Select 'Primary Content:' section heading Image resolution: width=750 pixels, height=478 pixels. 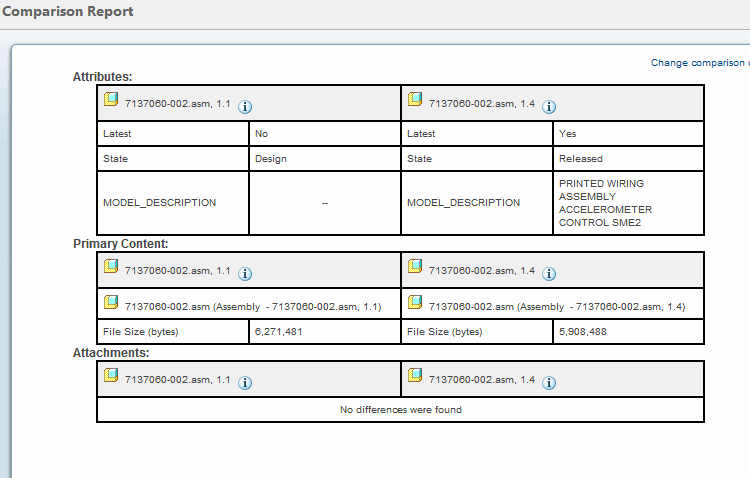pos(121,244)
